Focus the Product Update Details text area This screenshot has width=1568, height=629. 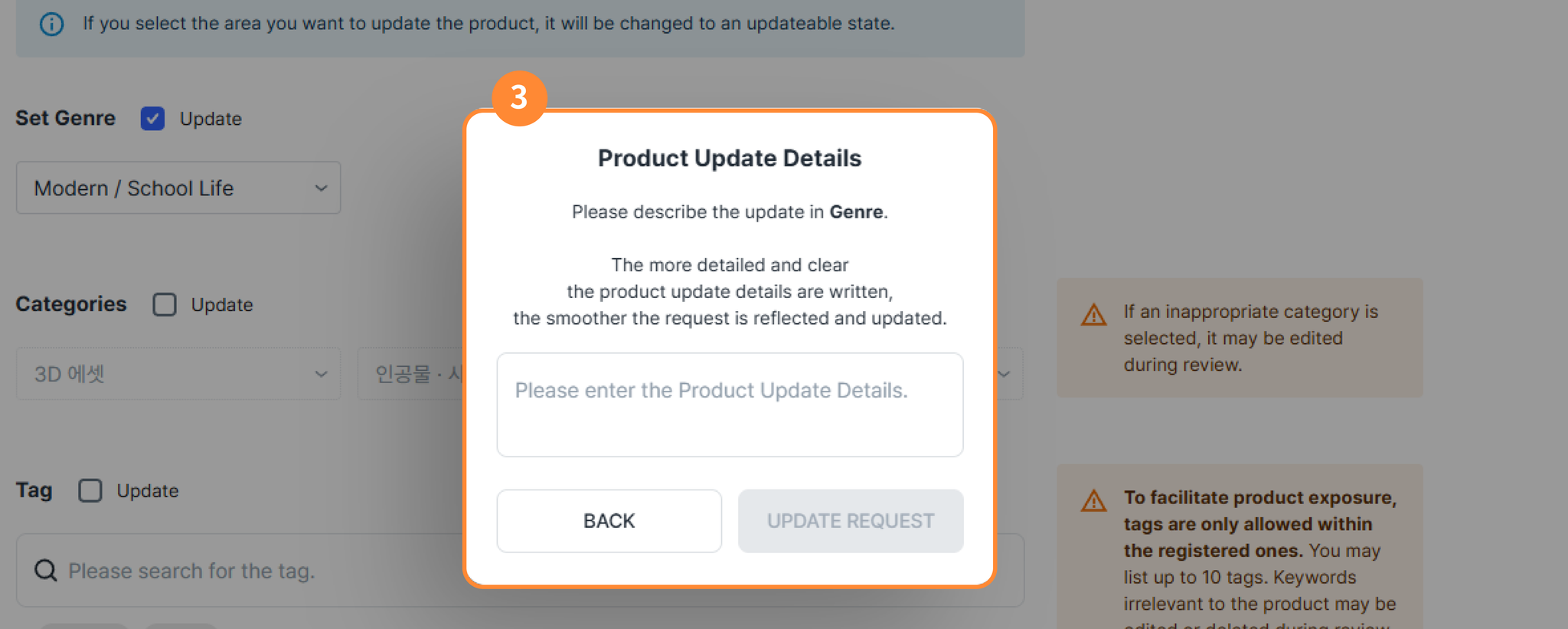[730, 405]
